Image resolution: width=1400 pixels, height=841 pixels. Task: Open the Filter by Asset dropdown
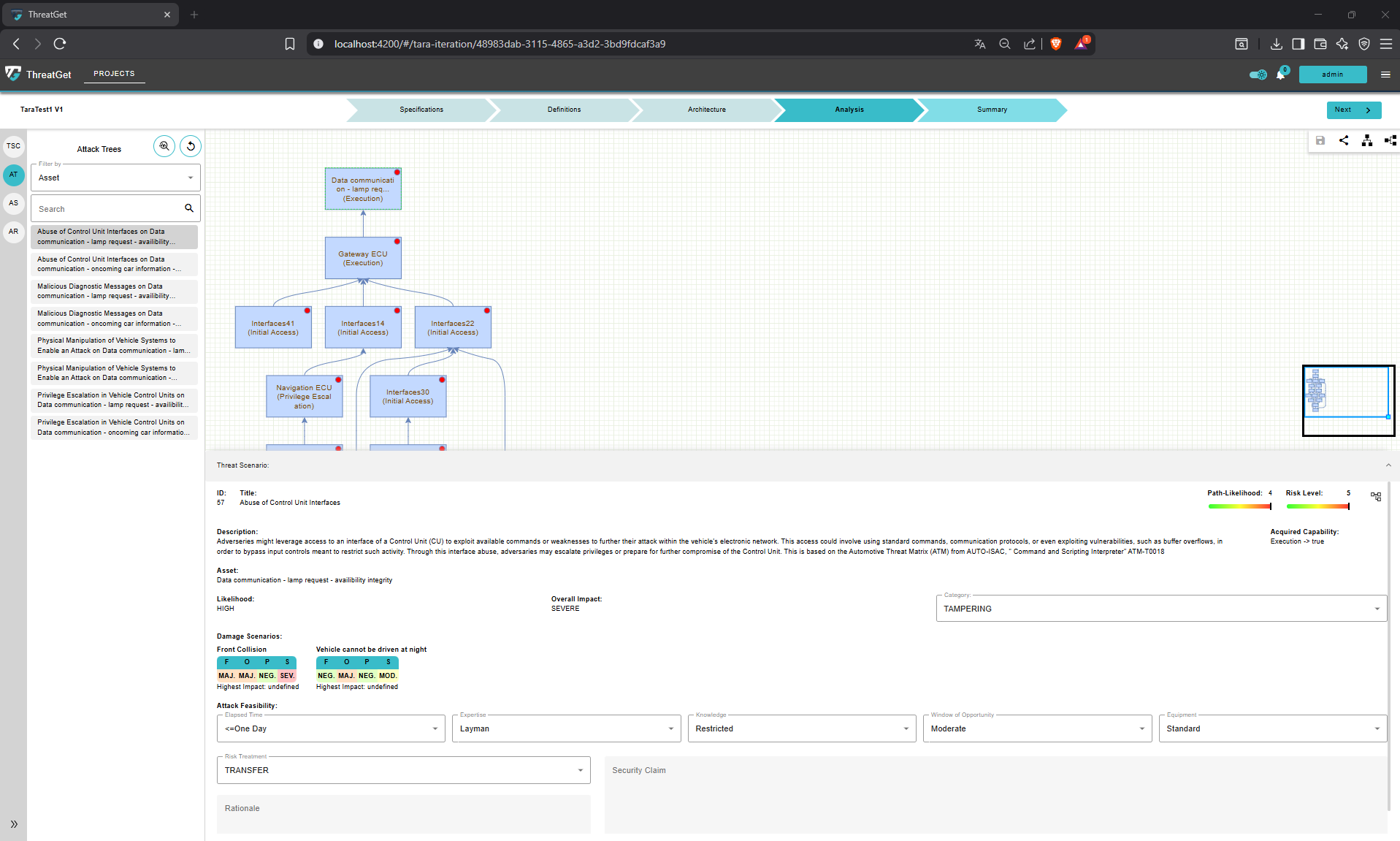(115, 178)
